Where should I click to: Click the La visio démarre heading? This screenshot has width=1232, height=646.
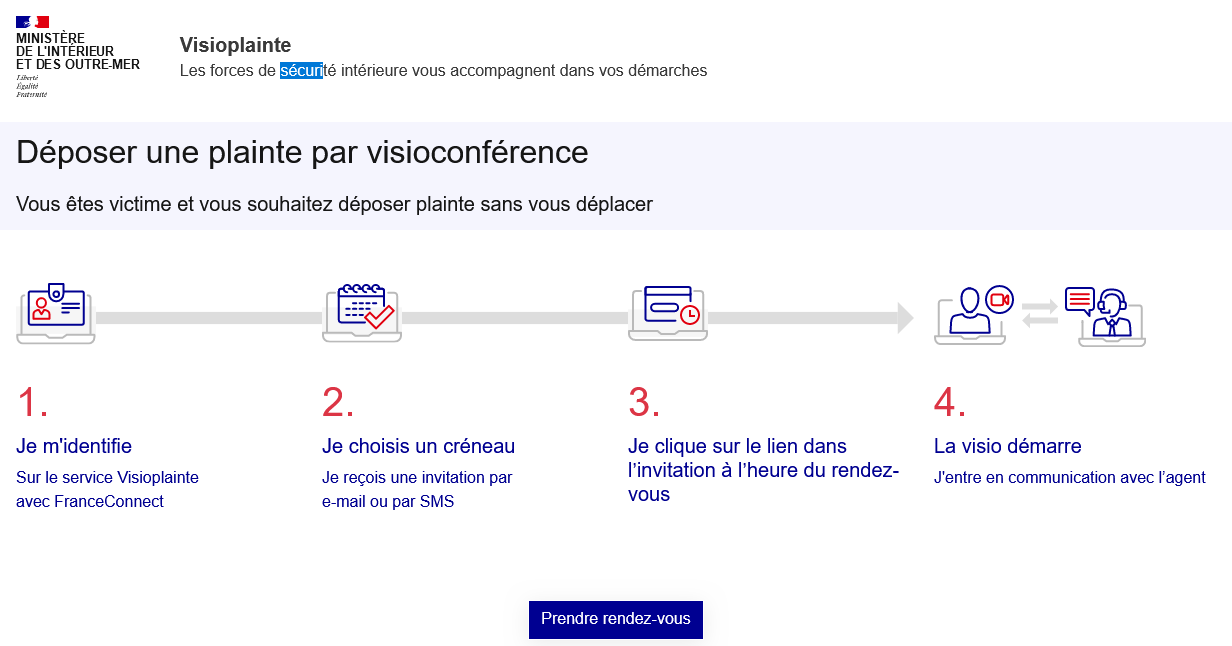pos(1008,446)
